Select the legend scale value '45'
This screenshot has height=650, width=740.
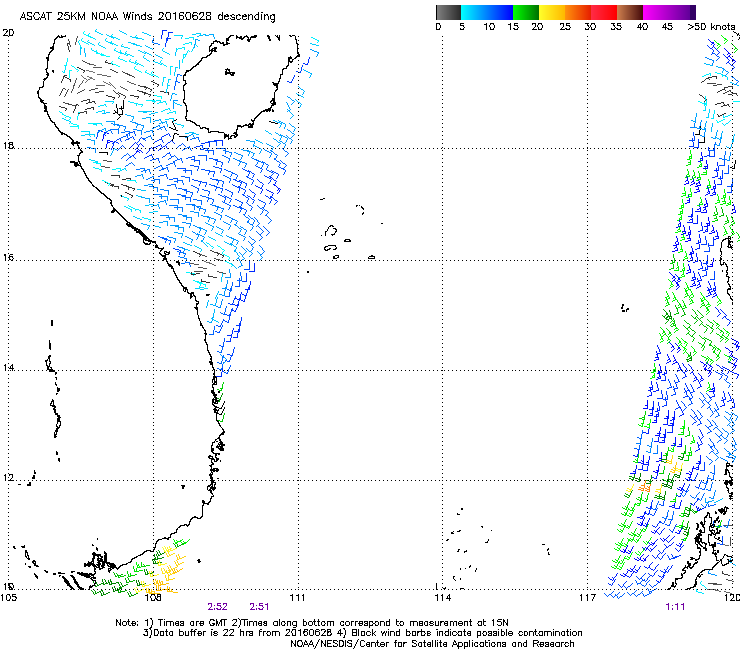tap(667, 26)
